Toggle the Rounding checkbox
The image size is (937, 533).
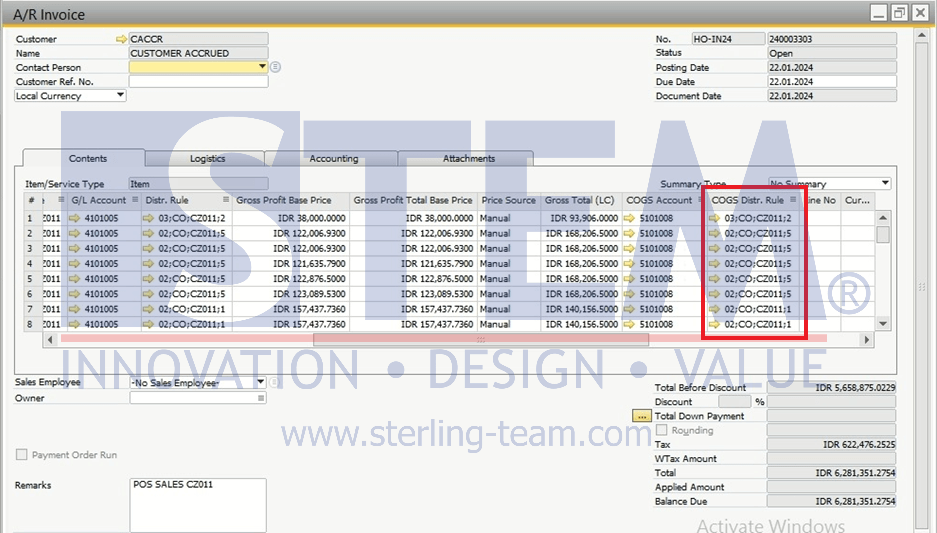point(661,430)
